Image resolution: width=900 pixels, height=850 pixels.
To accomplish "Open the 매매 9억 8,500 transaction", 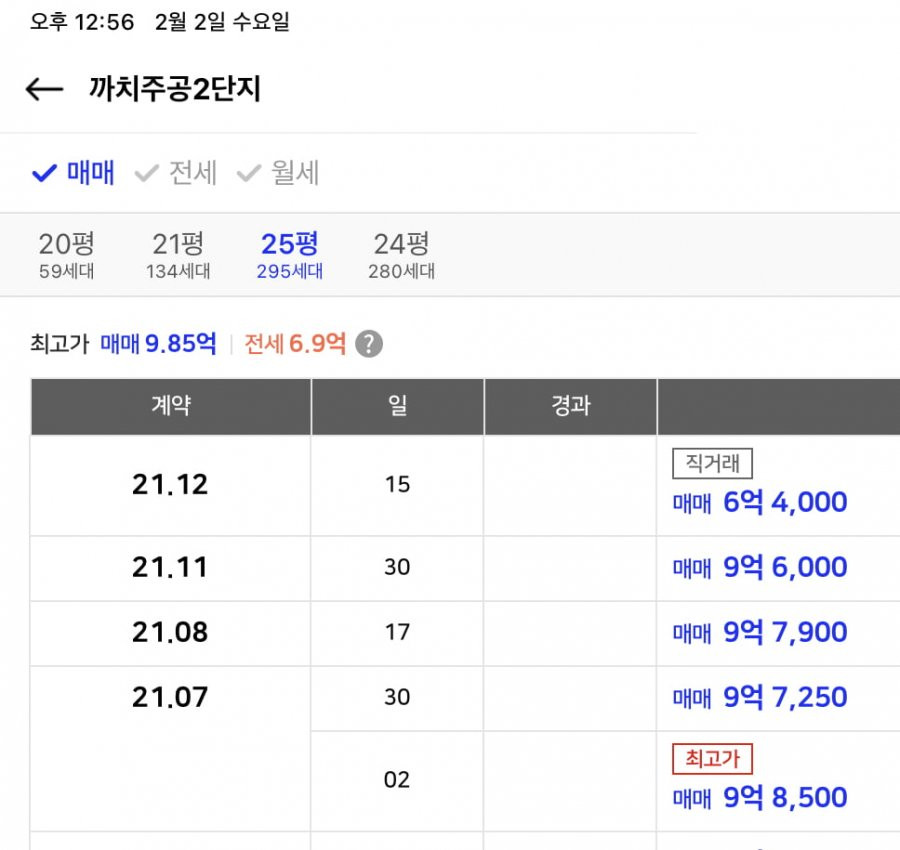I will pyautogui.click(x=760, y=797).
